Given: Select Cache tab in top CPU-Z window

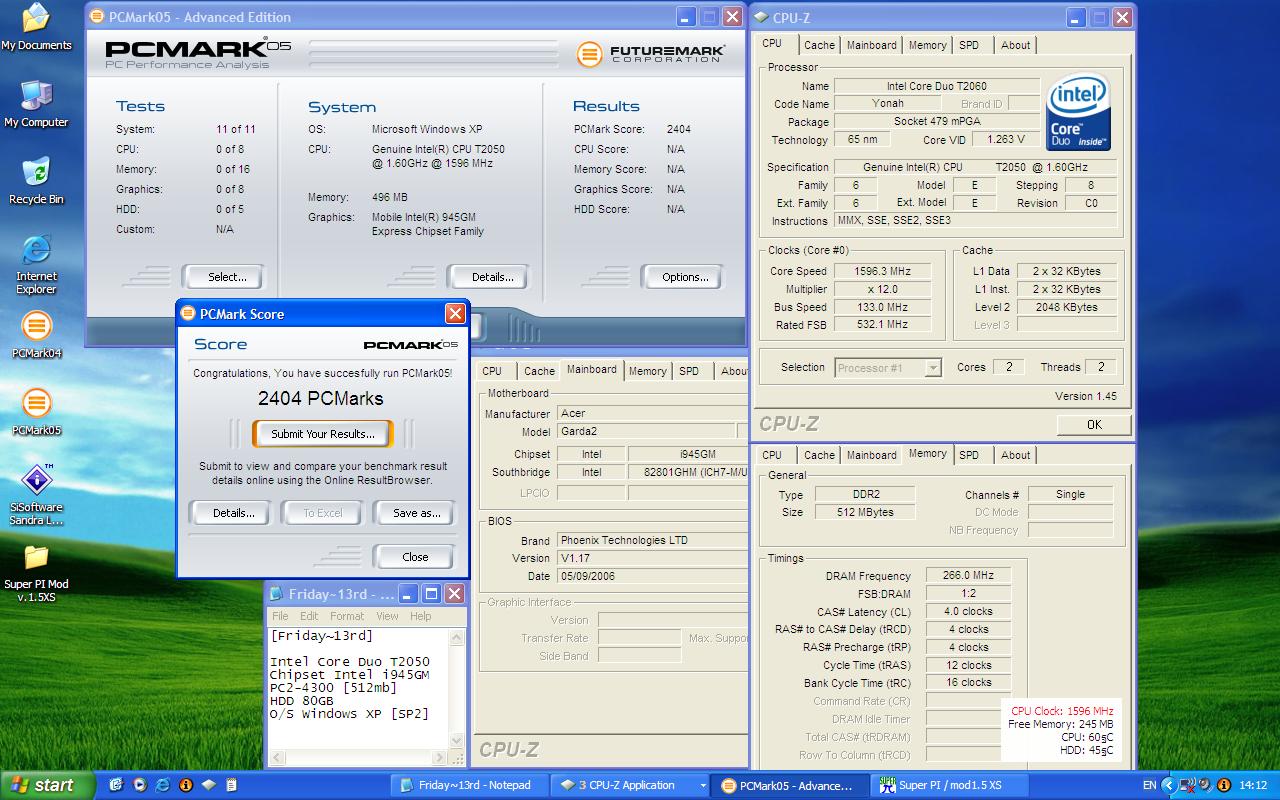Looking at the screenshot, I should 819,45.
